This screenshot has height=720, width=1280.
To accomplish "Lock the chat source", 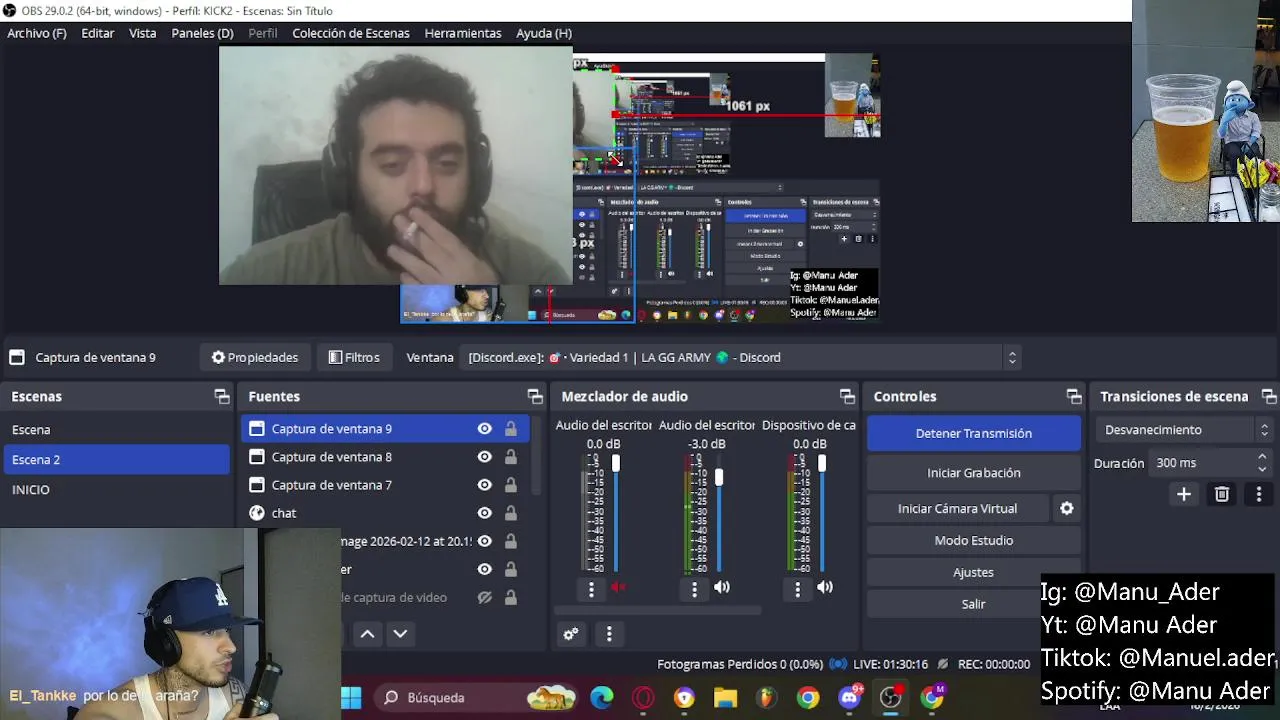I will point(511,513).
